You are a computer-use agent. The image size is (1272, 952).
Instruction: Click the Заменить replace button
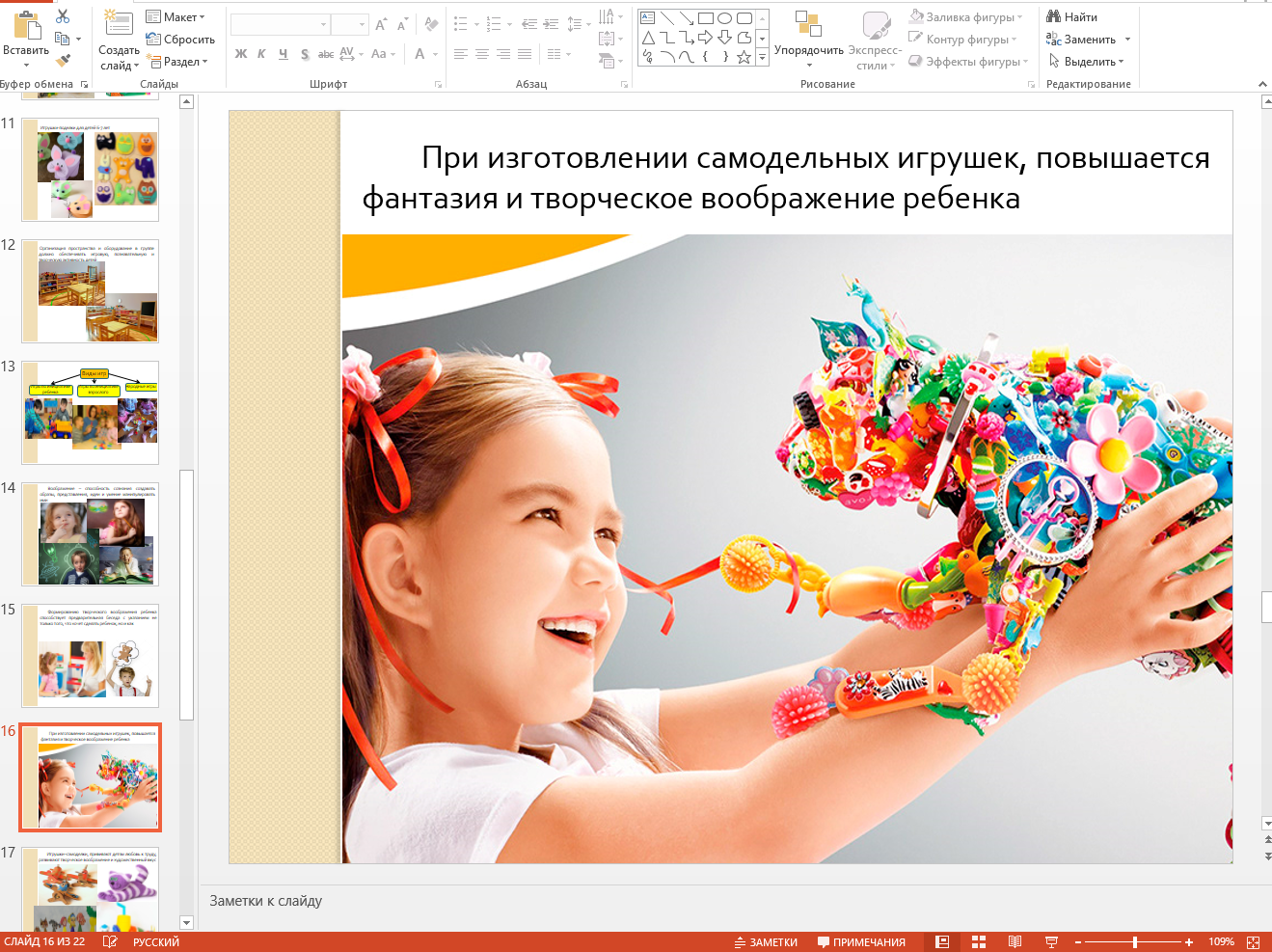(x=1081, y=40)
